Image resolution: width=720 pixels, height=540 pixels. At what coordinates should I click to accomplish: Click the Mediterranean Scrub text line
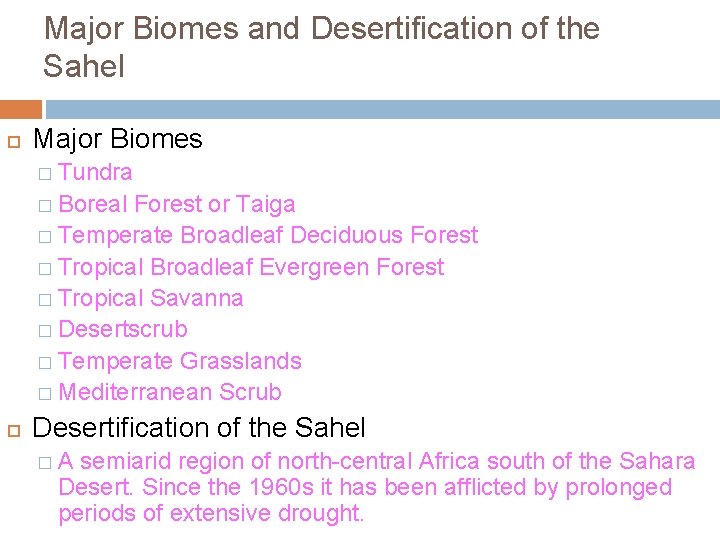coord(170,392)
